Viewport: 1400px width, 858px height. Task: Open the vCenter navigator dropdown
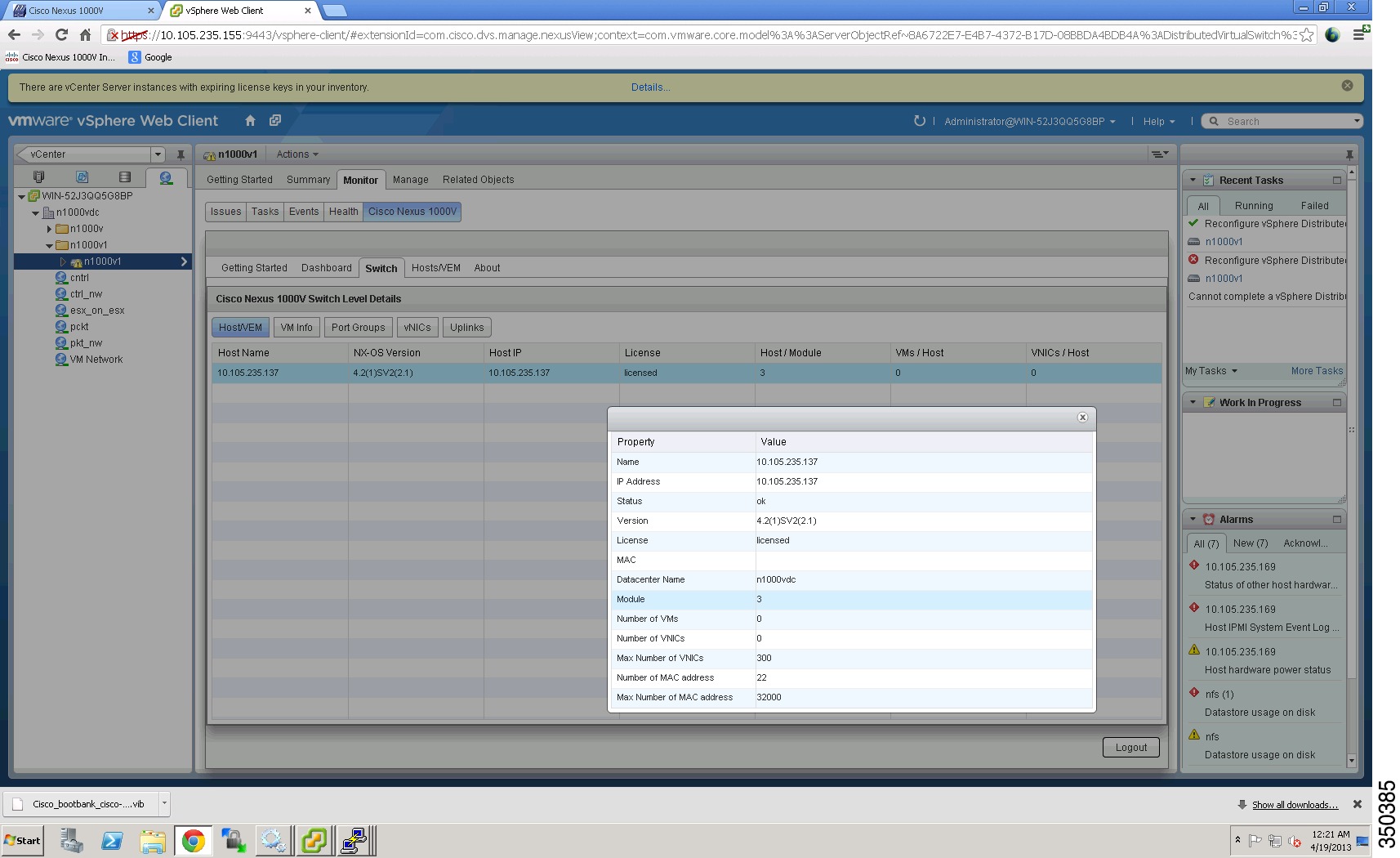(158, 154)
